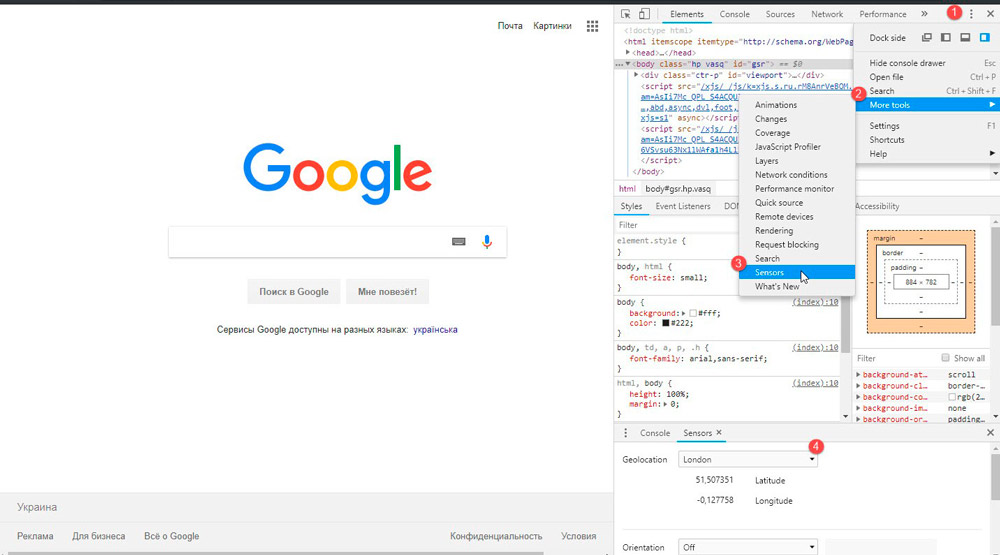Click the Поиск в Google button

294,292
